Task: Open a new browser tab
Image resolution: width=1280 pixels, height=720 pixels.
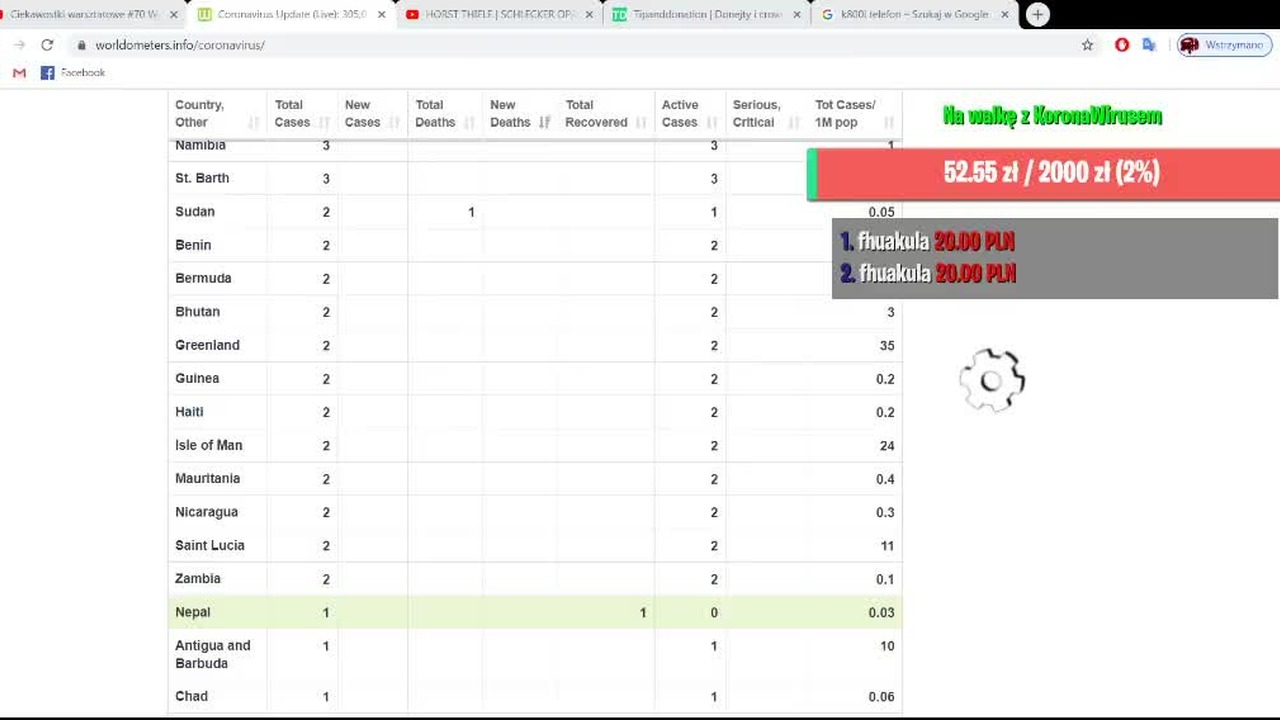Action: tap(1037, 15)
